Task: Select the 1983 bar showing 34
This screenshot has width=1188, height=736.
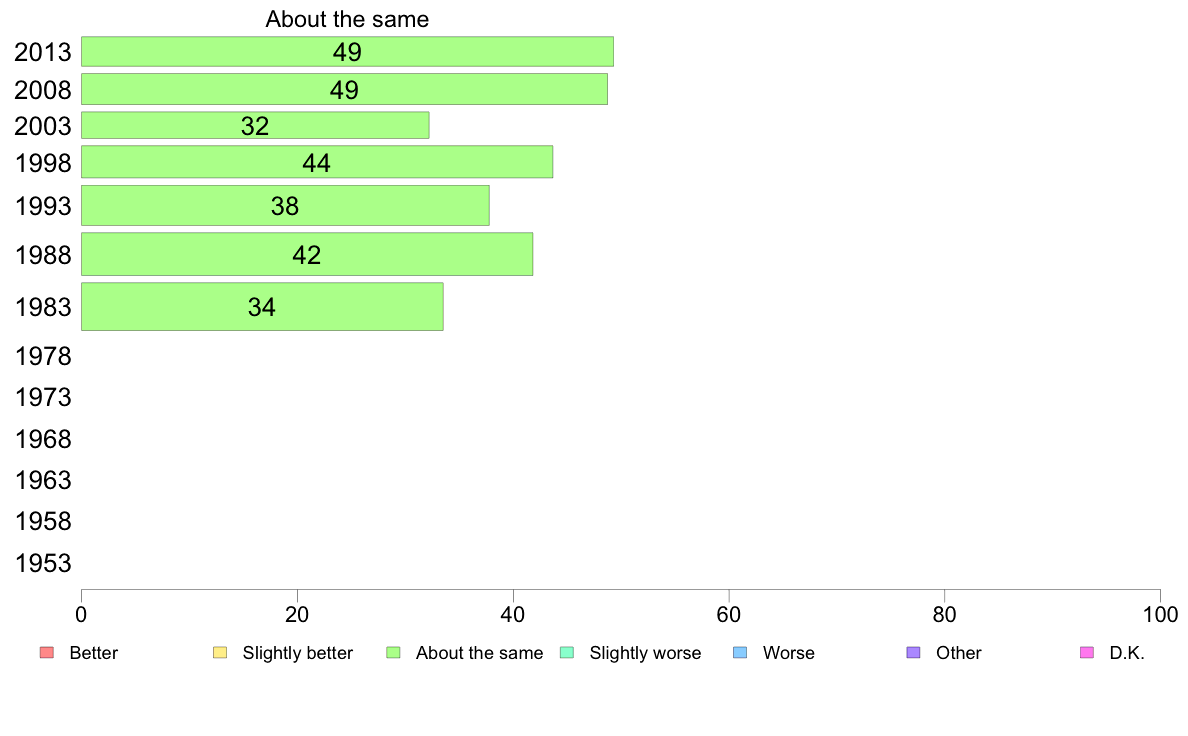Action: coord(262,306)
